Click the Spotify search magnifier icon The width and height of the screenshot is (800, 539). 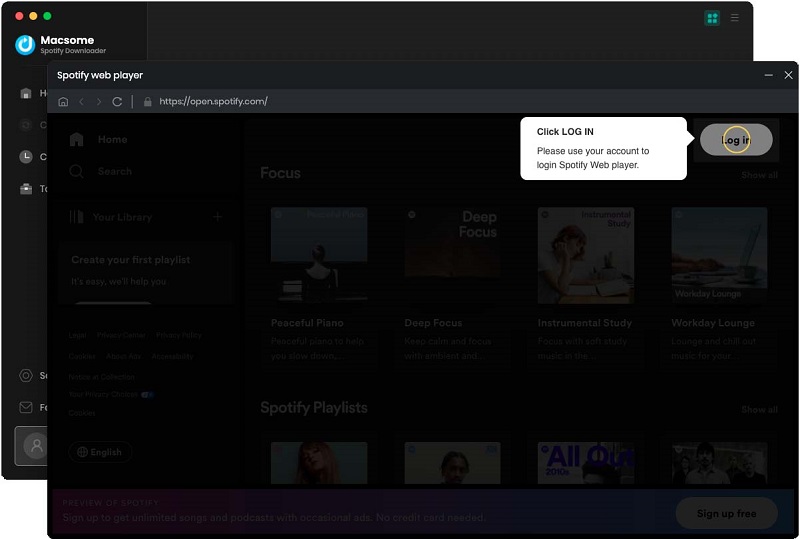point(77,172)
